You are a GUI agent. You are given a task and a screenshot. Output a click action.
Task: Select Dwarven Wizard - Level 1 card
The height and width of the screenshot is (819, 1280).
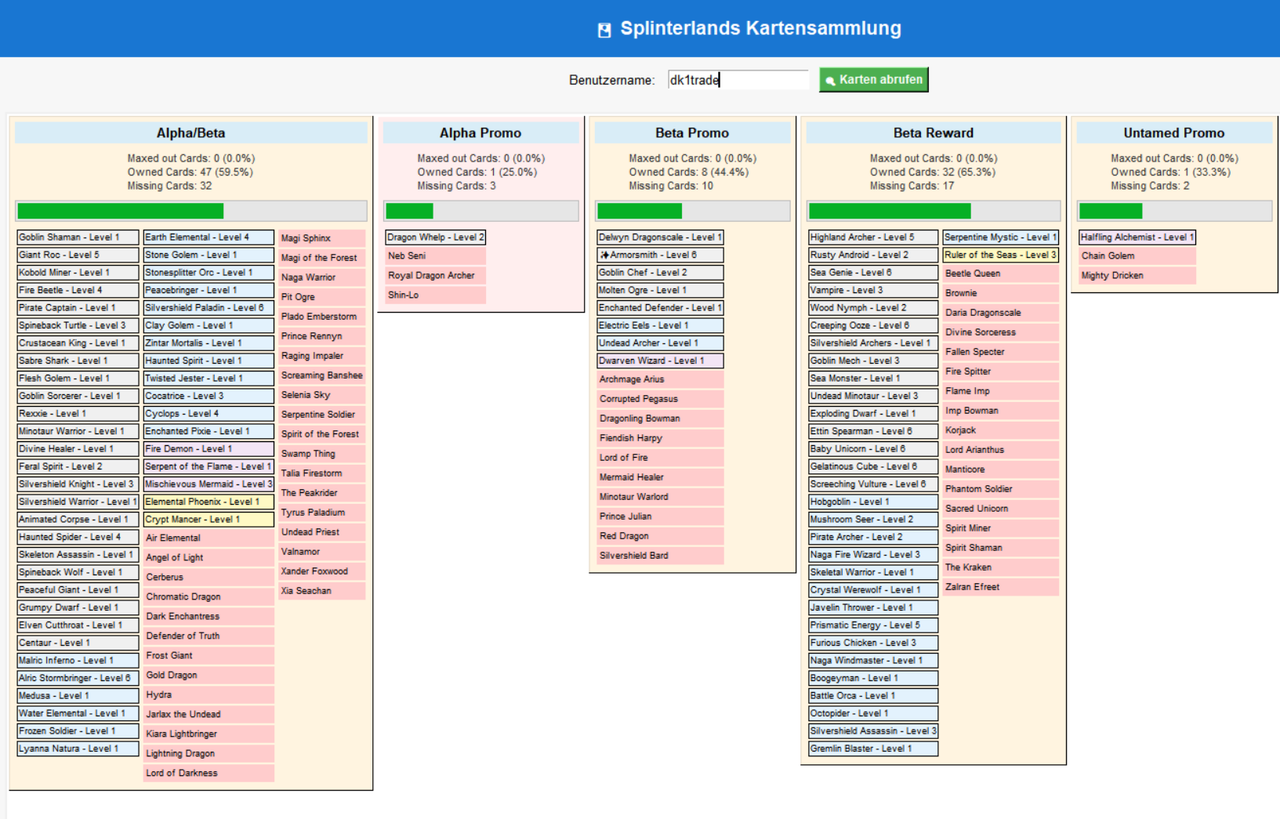tap(660, 361)
